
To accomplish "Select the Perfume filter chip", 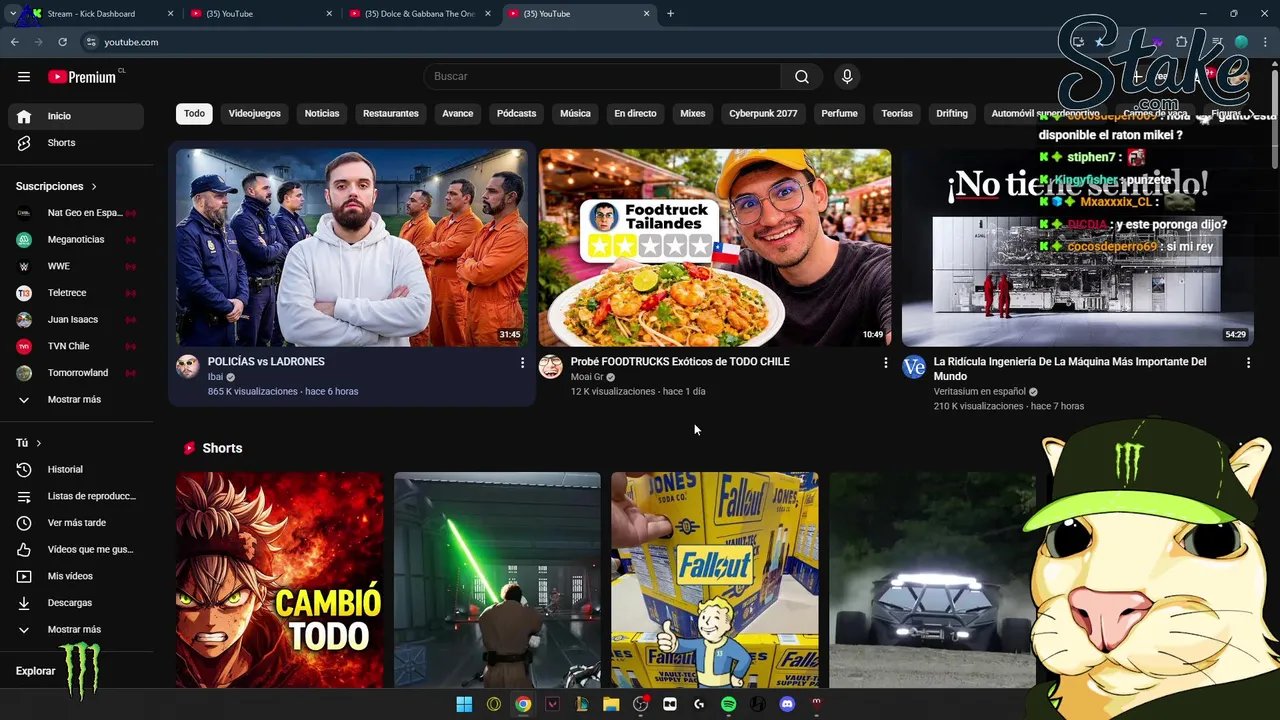I will tap(839, 114).
